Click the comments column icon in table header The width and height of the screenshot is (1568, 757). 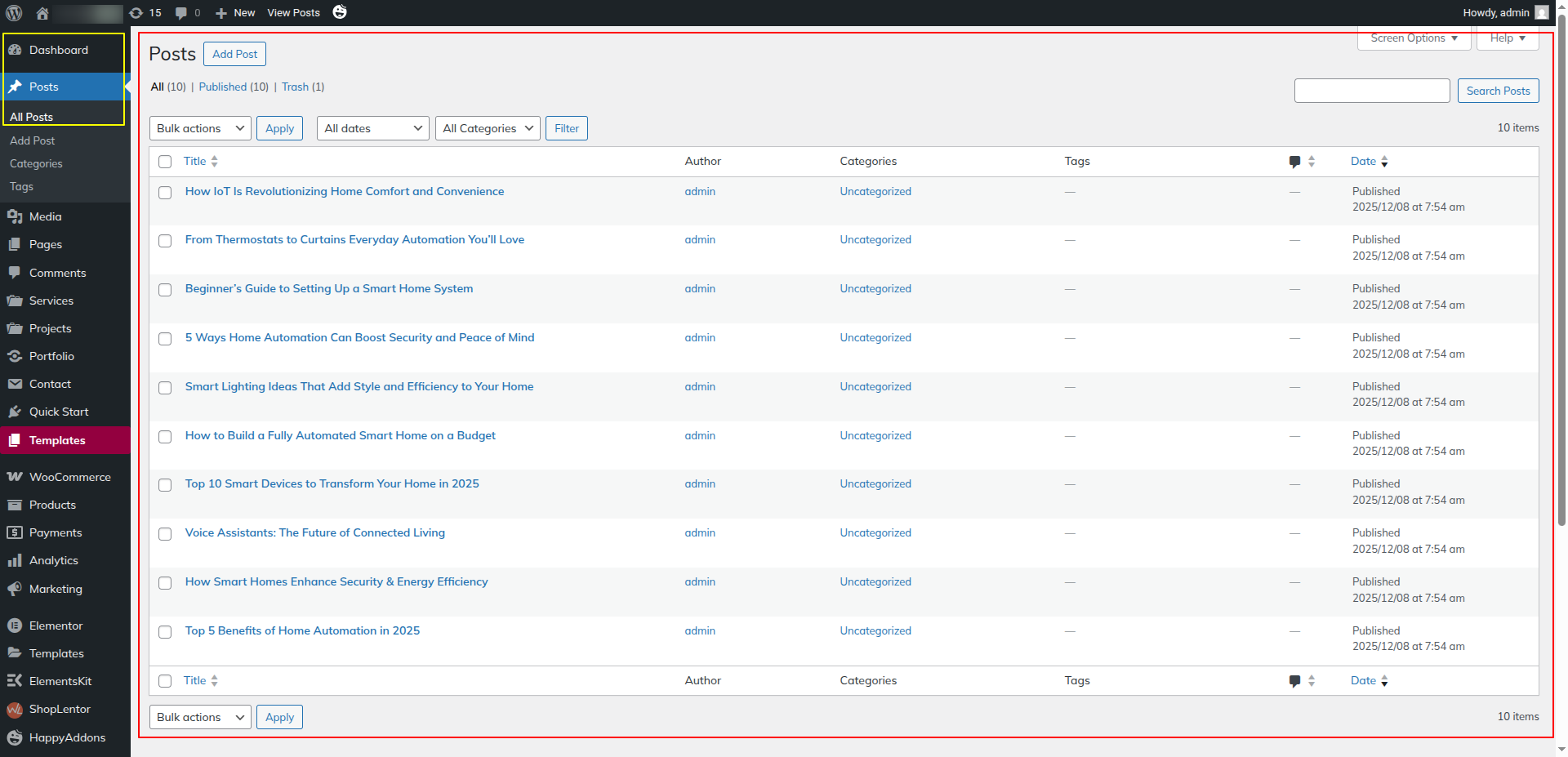tap(1294, 162)
